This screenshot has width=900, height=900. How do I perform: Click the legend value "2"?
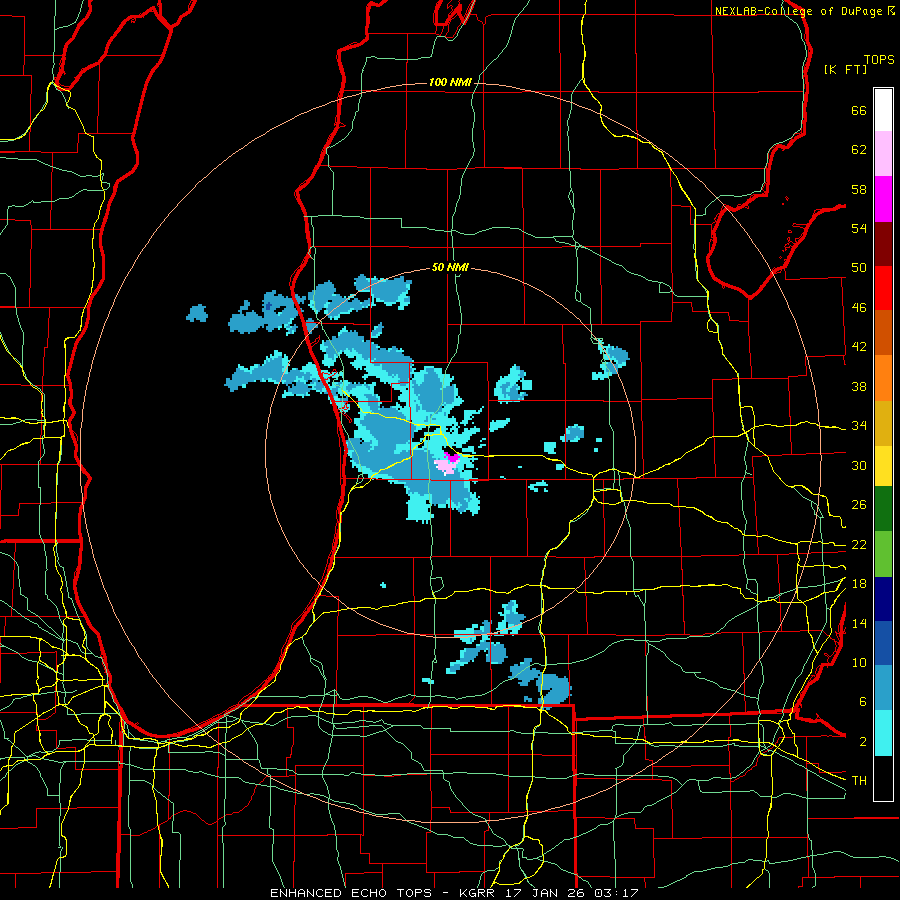[862, 742]
